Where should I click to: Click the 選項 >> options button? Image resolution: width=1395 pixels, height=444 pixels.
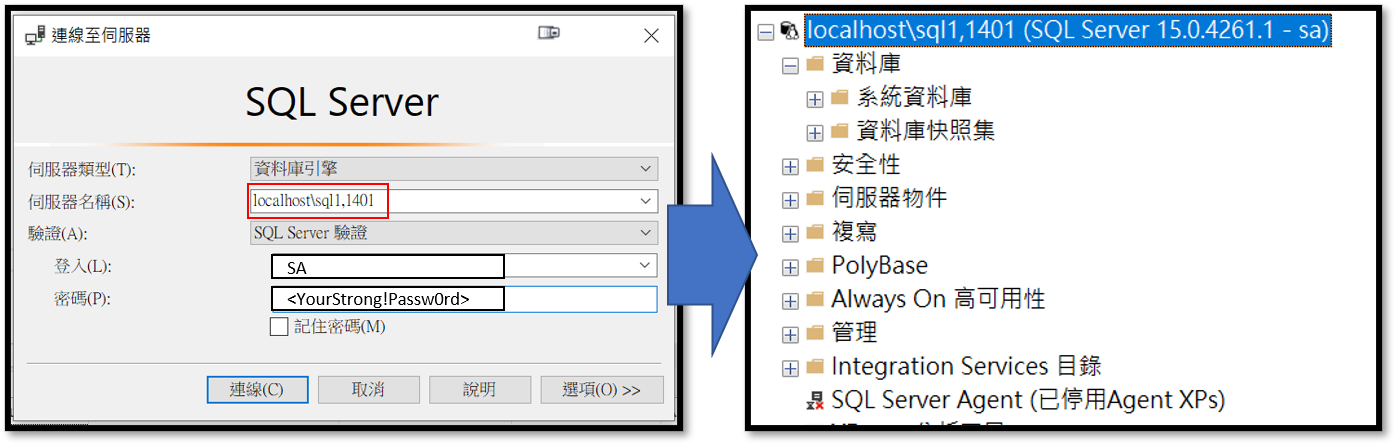pyautogui.click(x=602, y=390)
